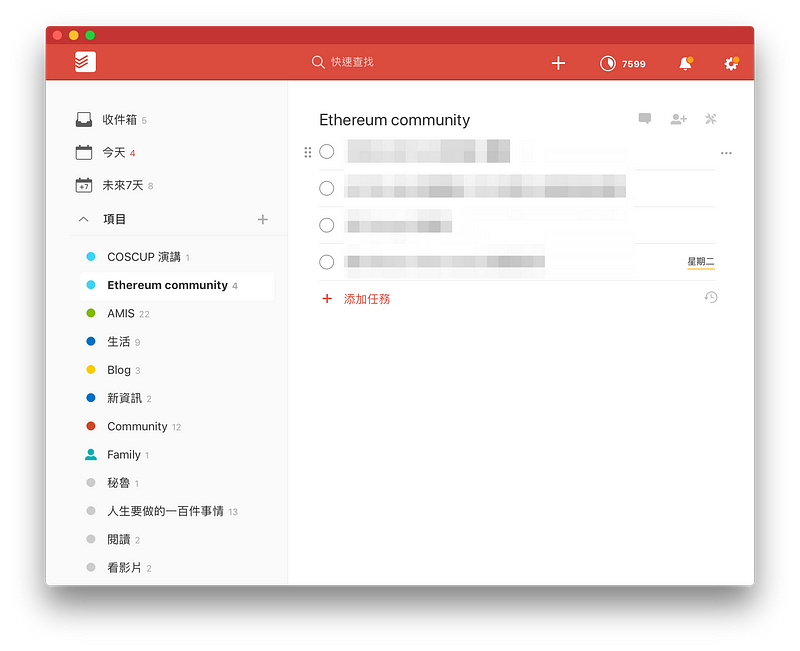This screenshot has width=800, height=651.
Task: Click share project person icon
Action: [678, 119]
